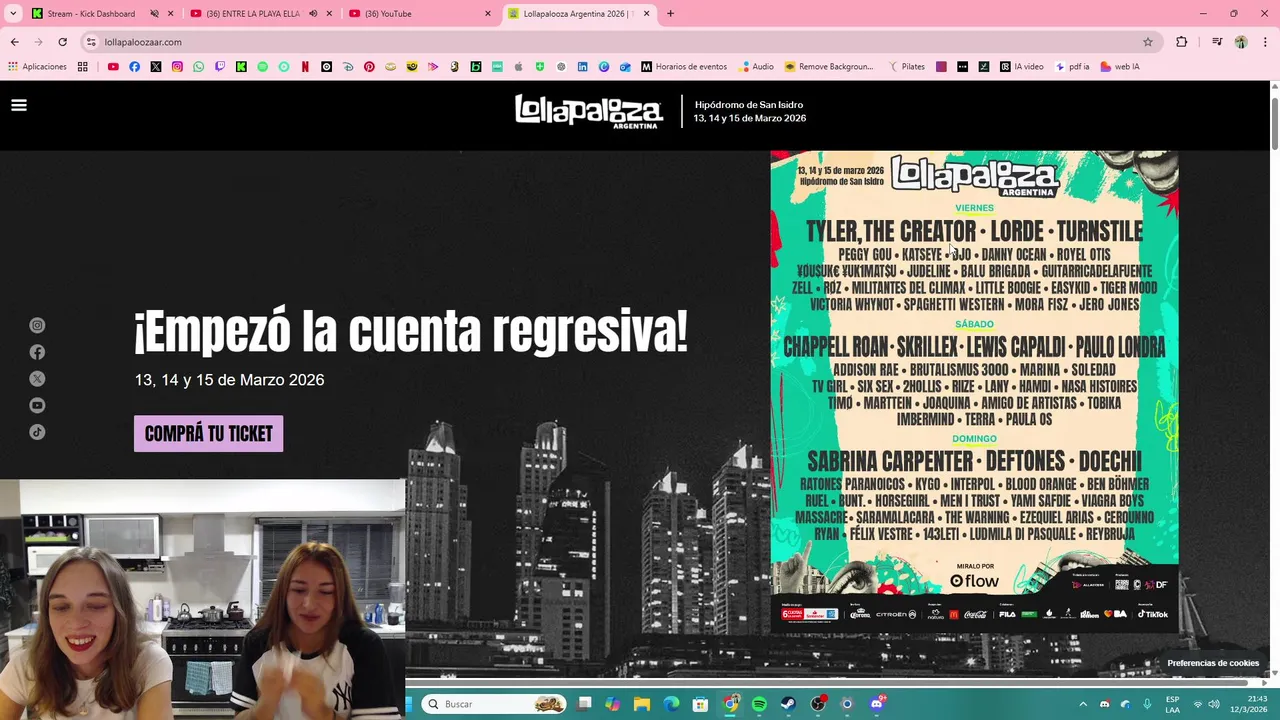This screenshot has width=1280, height=720.
Task: Open the Spotify bookmark in the bookmarks bar
Action: tap(263, 67)
